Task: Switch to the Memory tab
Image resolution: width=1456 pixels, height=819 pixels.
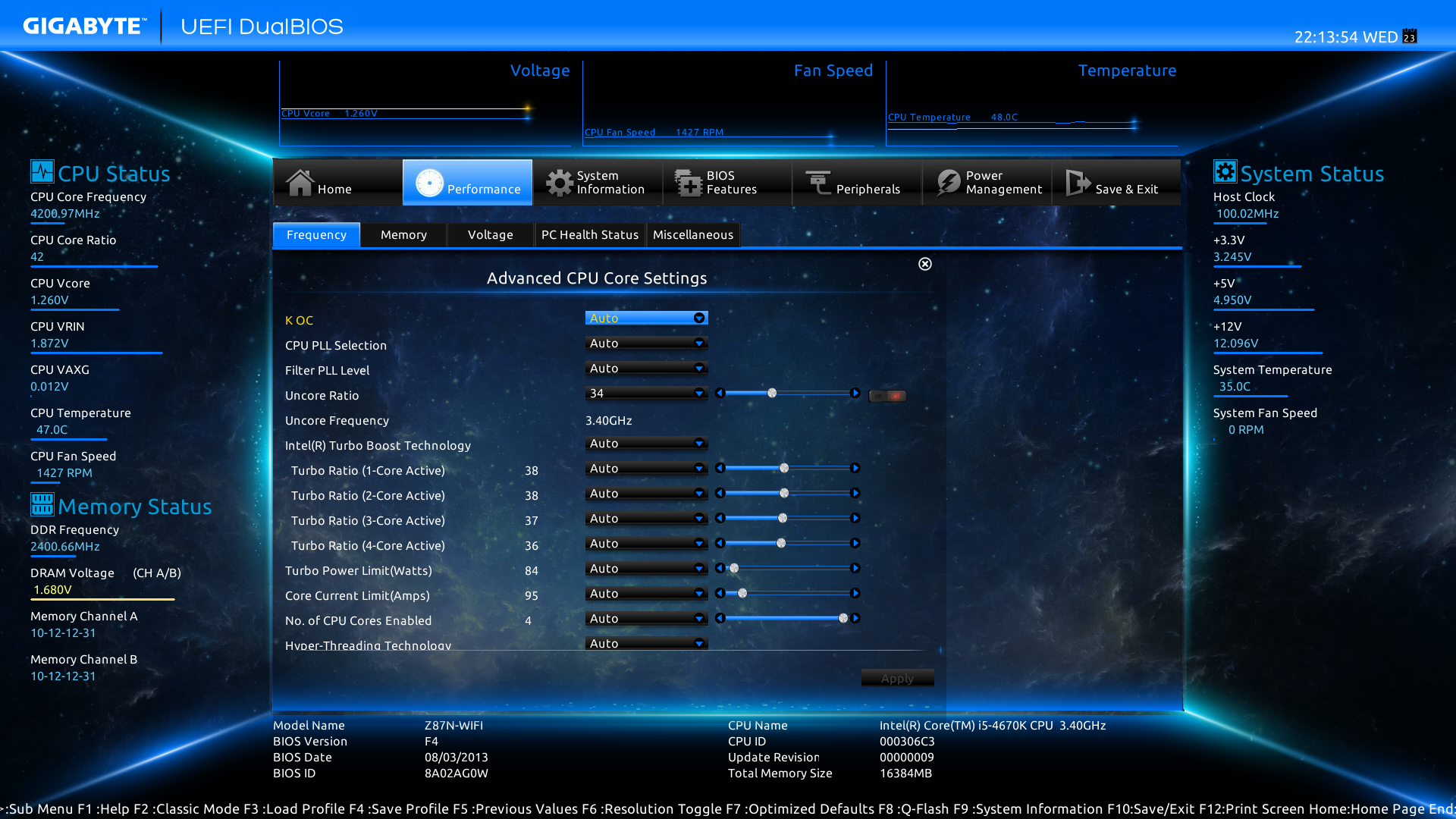Action: tap(403, 235)
